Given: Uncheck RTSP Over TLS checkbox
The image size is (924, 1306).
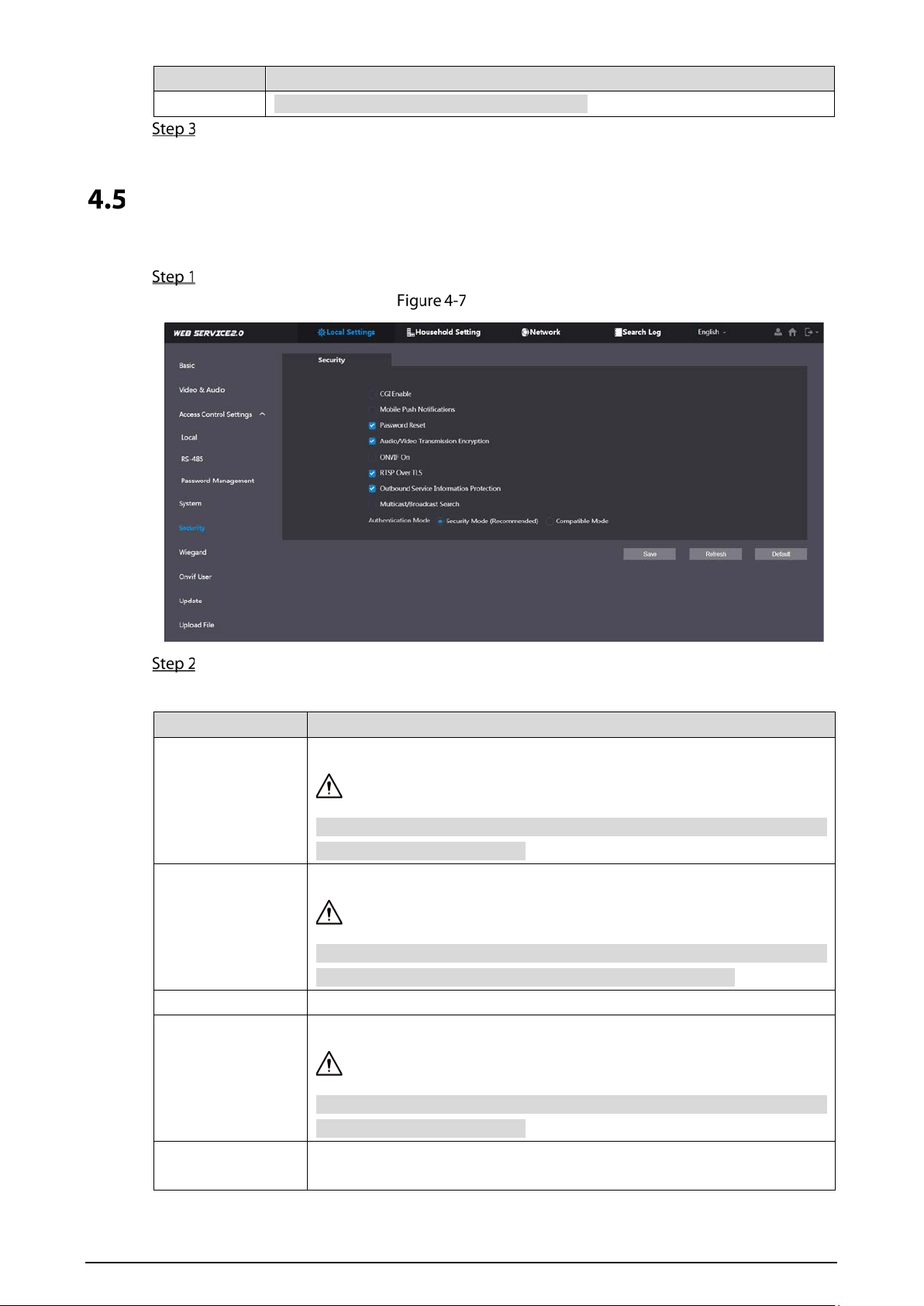Looking at the screenshot, I should 372,473.
